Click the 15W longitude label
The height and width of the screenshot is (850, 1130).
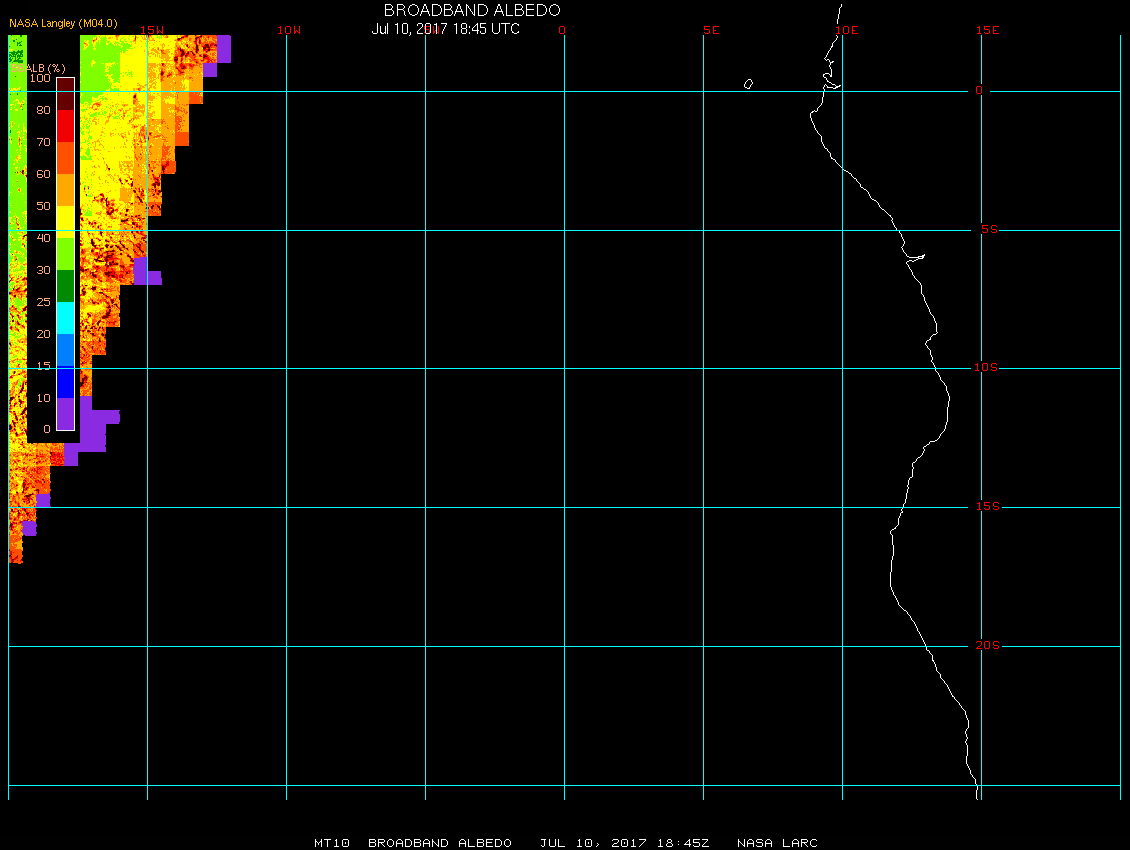click(152, 30)
